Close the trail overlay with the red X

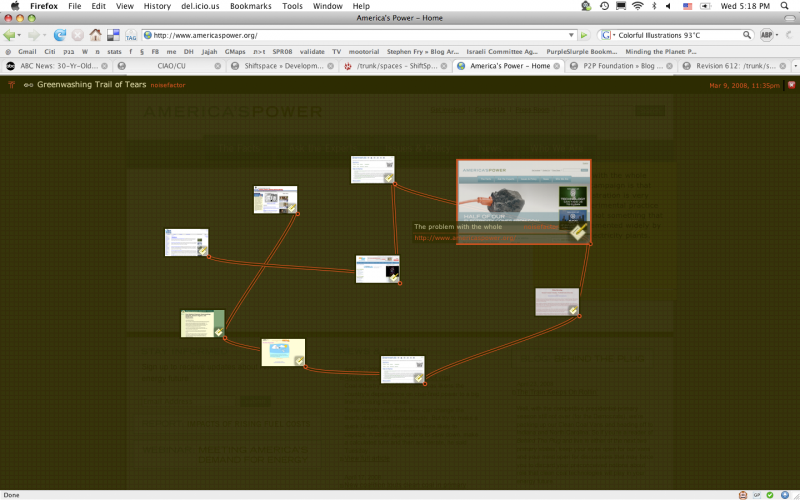pos(791,85)
